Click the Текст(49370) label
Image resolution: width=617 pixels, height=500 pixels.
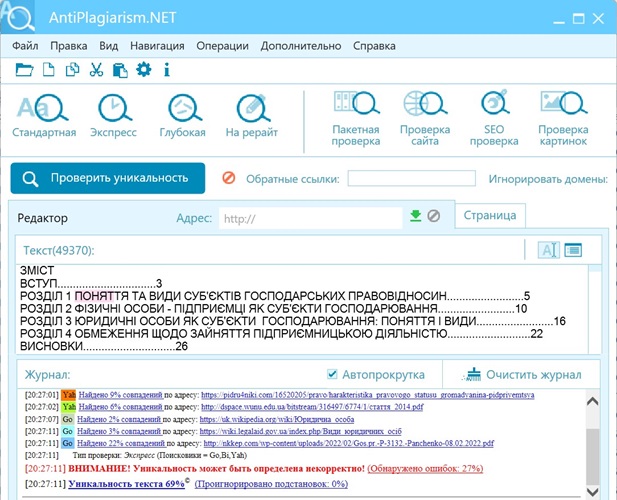(59, 250)
